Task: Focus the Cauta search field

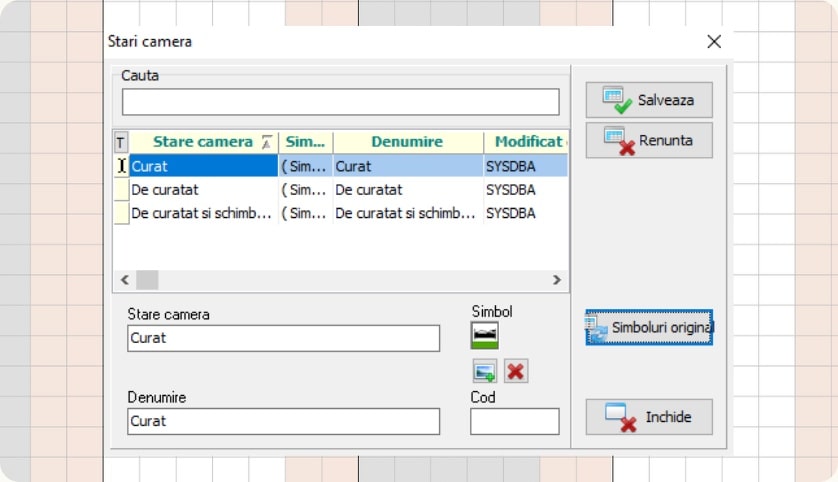Action: [x=340, y=102]
